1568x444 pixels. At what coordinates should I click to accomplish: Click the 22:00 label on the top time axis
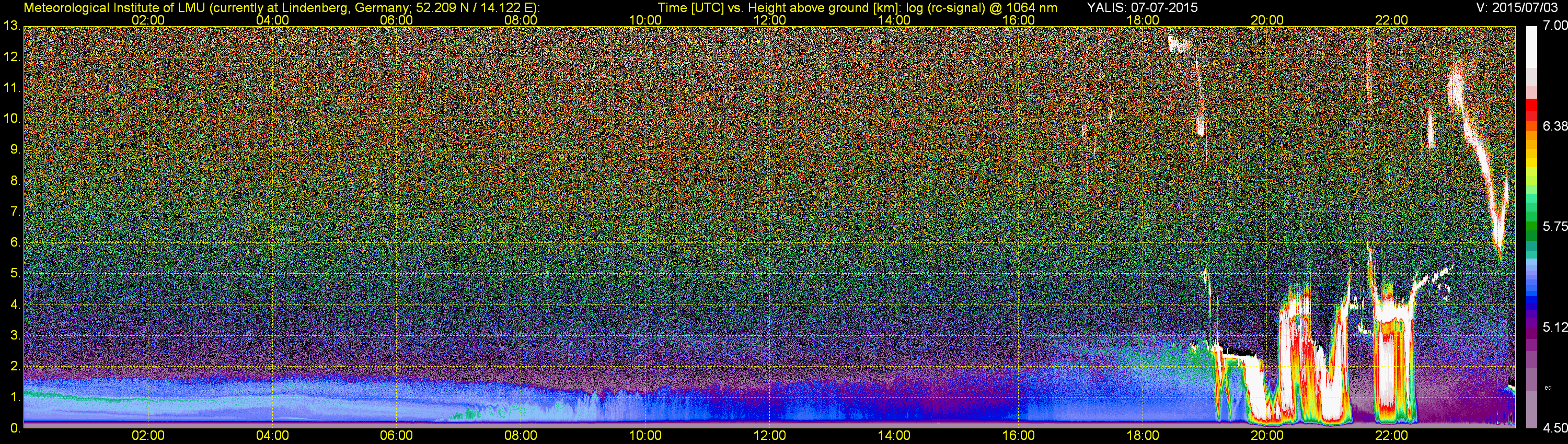(x=1391, y=20)
